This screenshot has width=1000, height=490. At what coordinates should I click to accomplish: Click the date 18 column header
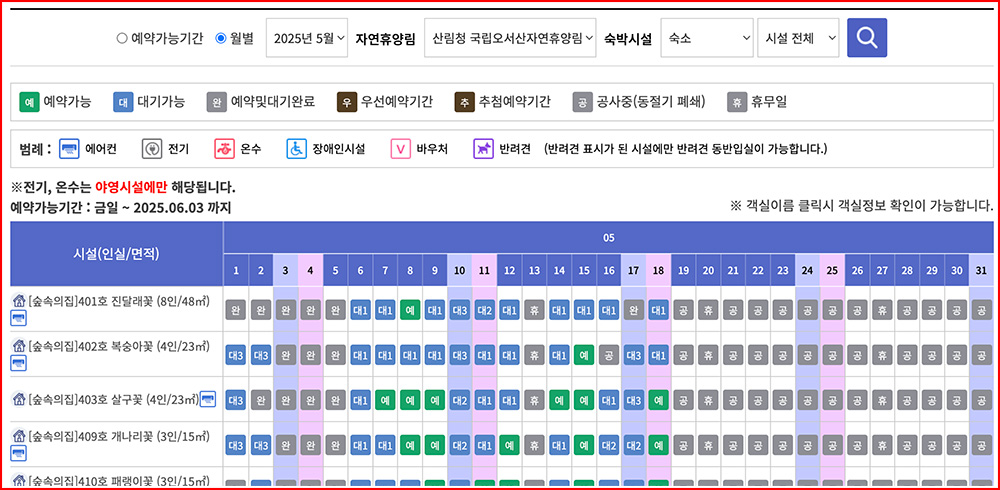click(659, 270)
